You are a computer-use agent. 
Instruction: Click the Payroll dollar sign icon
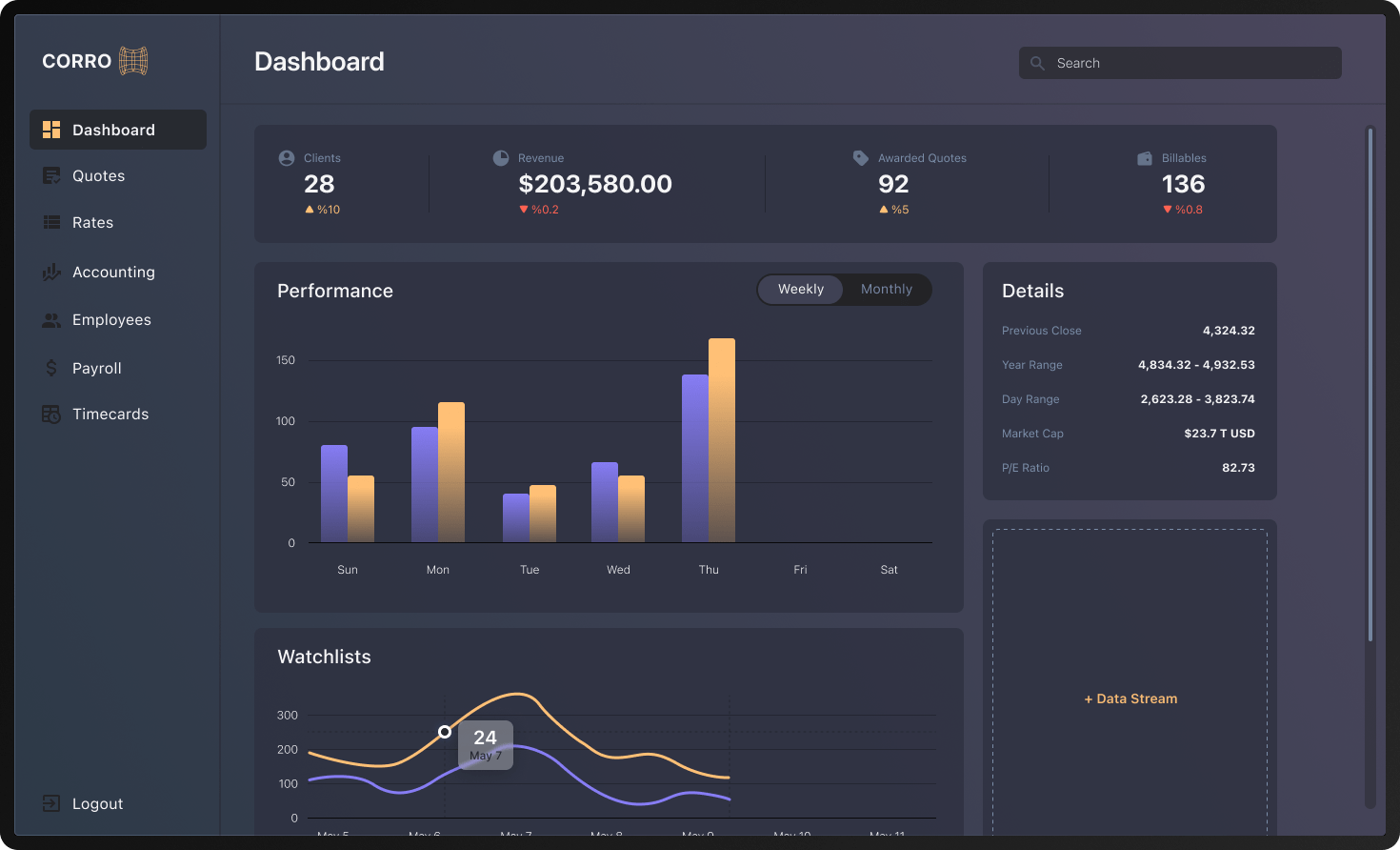51,368
